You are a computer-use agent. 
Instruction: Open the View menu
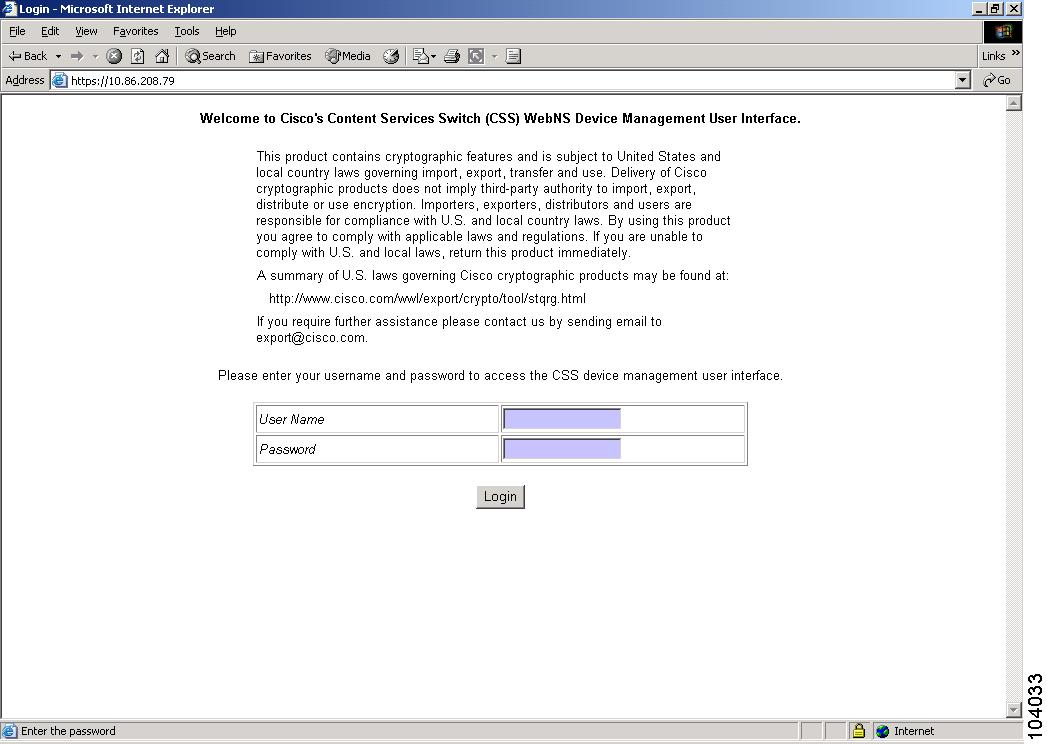click(86, 31)
